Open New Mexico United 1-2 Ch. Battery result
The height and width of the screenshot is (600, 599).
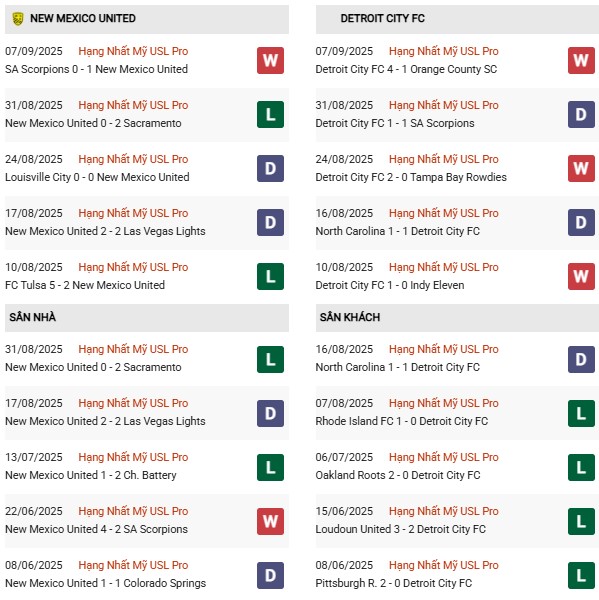(91, 475)
